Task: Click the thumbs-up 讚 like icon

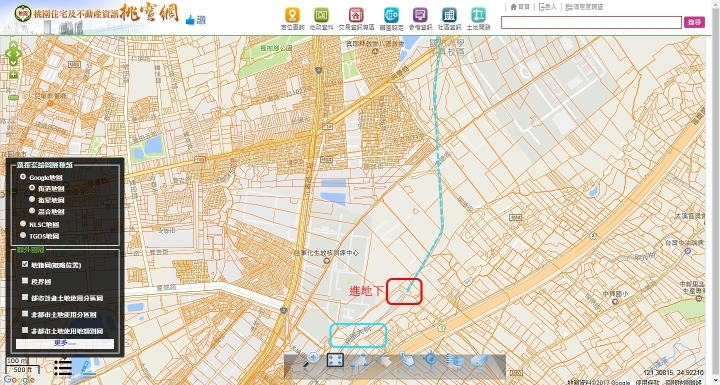Action: [x=196, y=20]
